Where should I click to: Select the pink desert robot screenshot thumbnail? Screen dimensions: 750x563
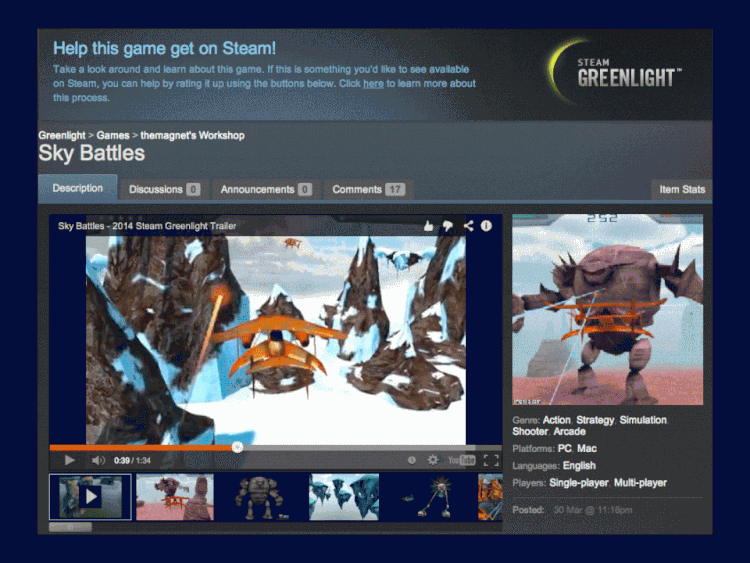click(175, 497)
